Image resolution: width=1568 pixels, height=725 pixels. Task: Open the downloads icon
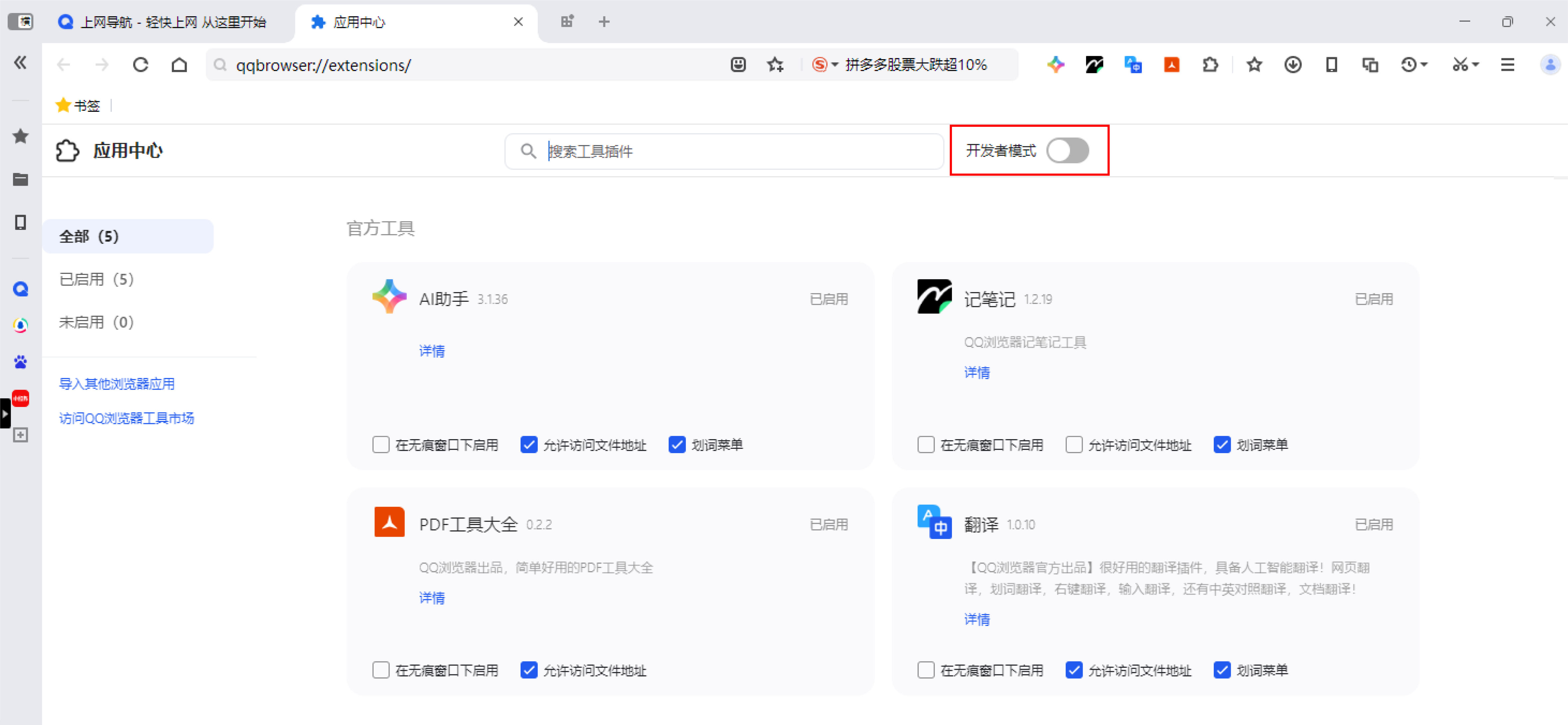point(1293,65)
